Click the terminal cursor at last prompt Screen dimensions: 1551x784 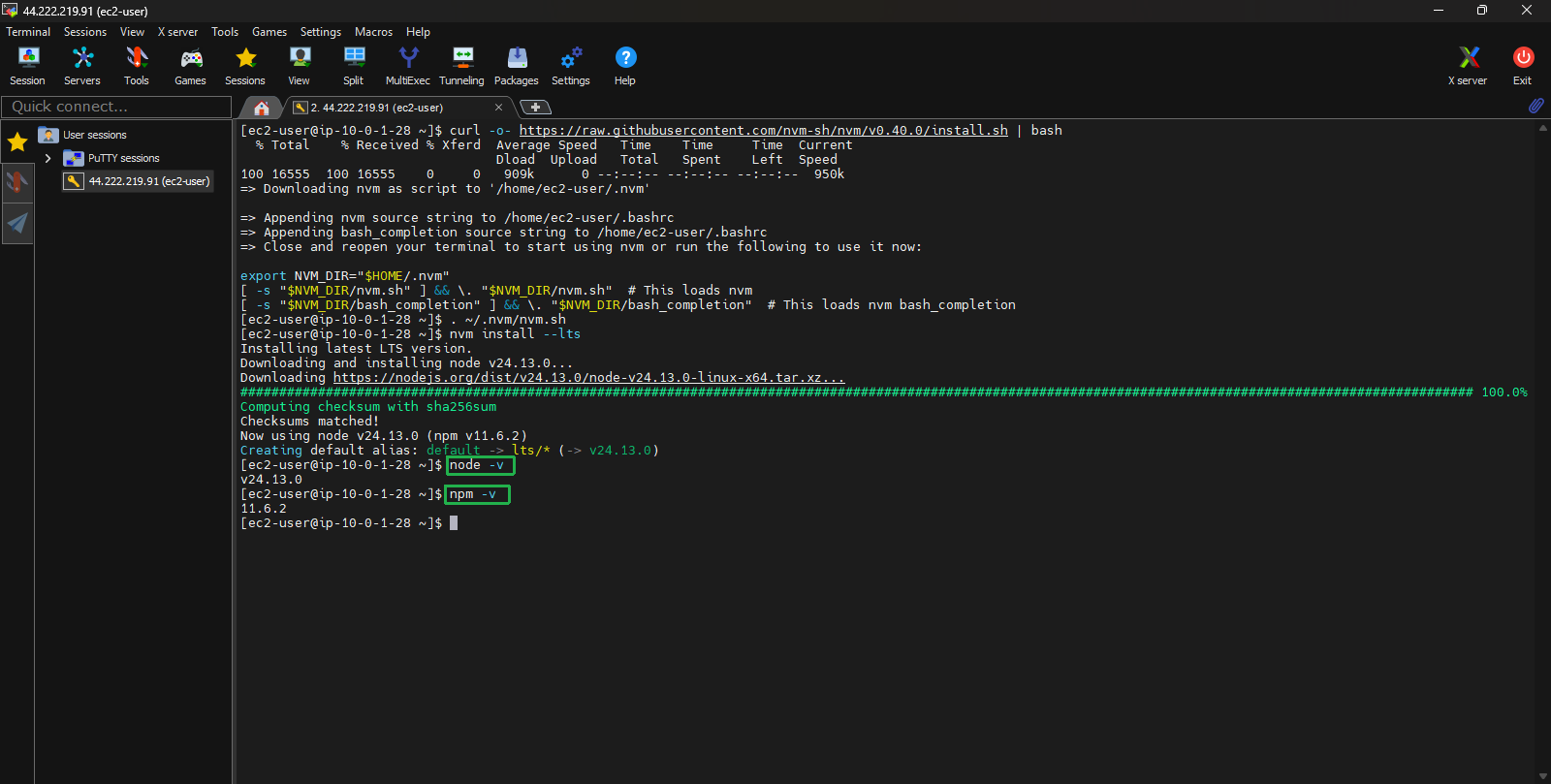454,522
